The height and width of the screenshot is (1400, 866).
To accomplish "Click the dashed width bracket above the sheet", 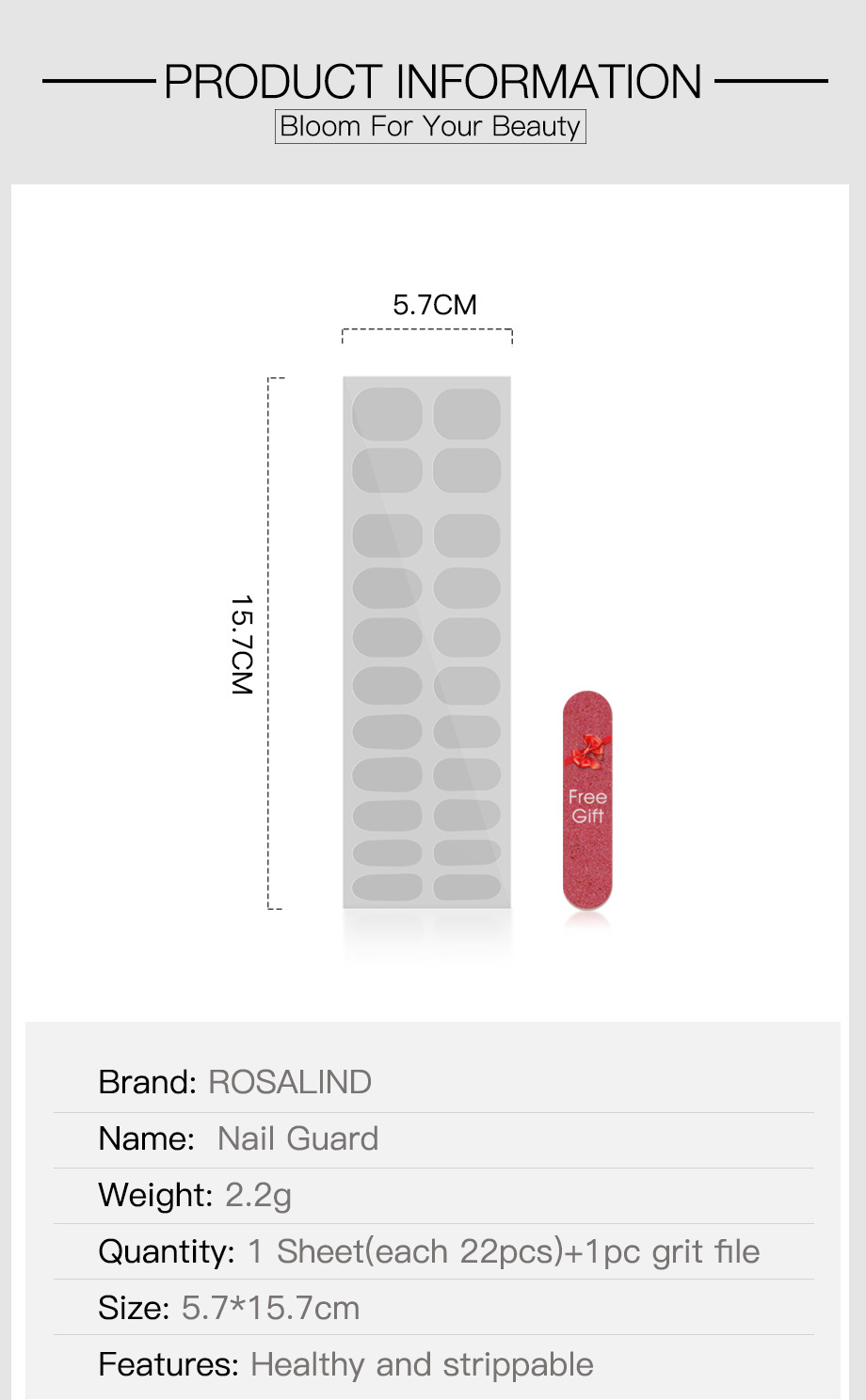I will coord(426,330).
